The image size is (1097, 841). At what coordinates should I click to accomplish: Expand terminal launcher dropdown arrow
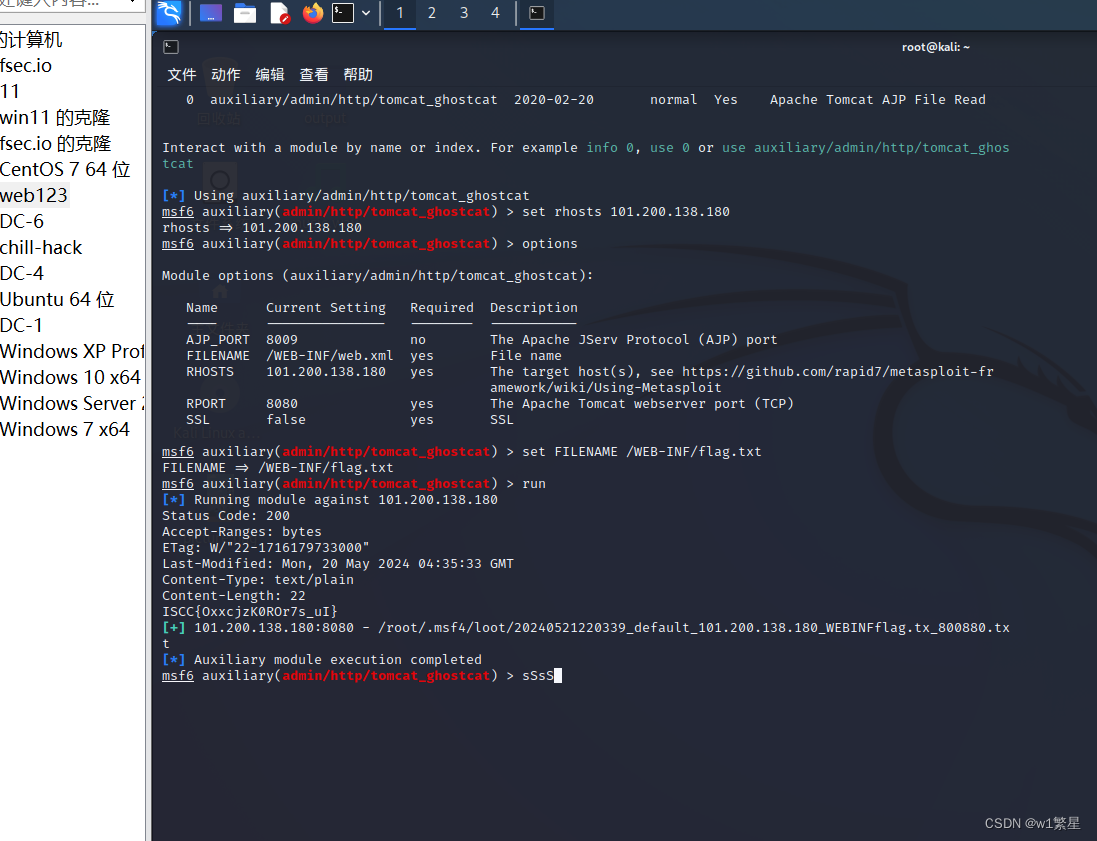[x=366, y=13]
